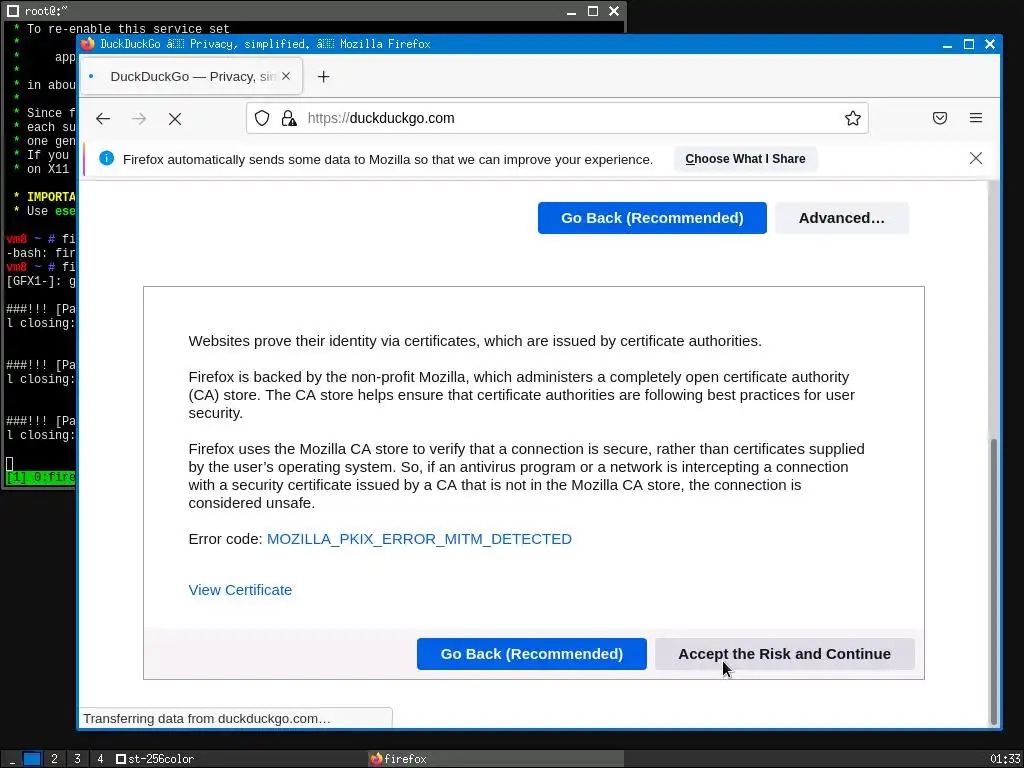Open the MOZILLA_PKIX_ERROR_MITM_DETECTED error code link
The height and width of the screenshot is (768, 1024).
tap(419, 539)
